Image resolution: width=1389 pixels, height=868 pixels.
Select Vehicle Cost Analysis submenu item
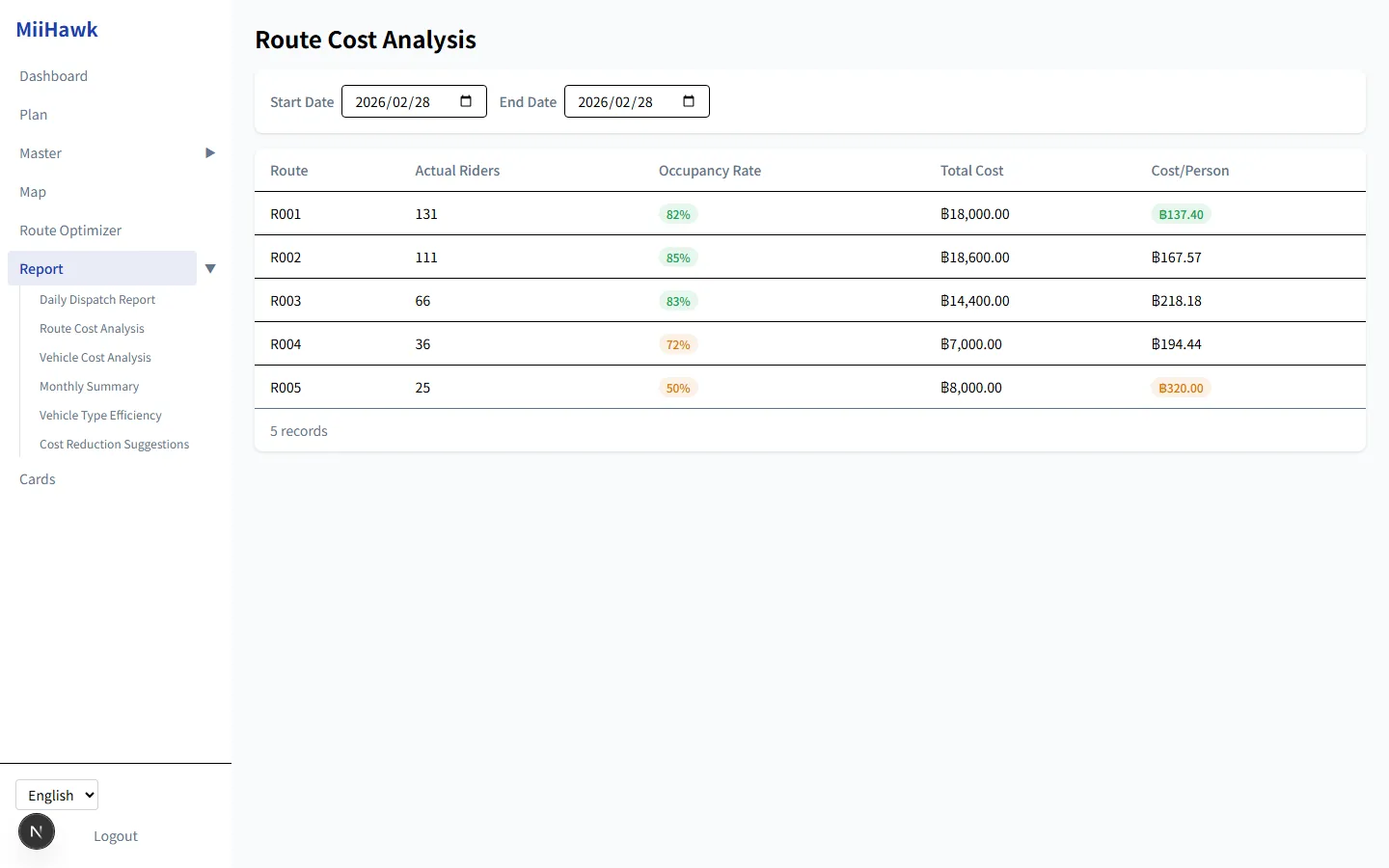tap(95, 358)
